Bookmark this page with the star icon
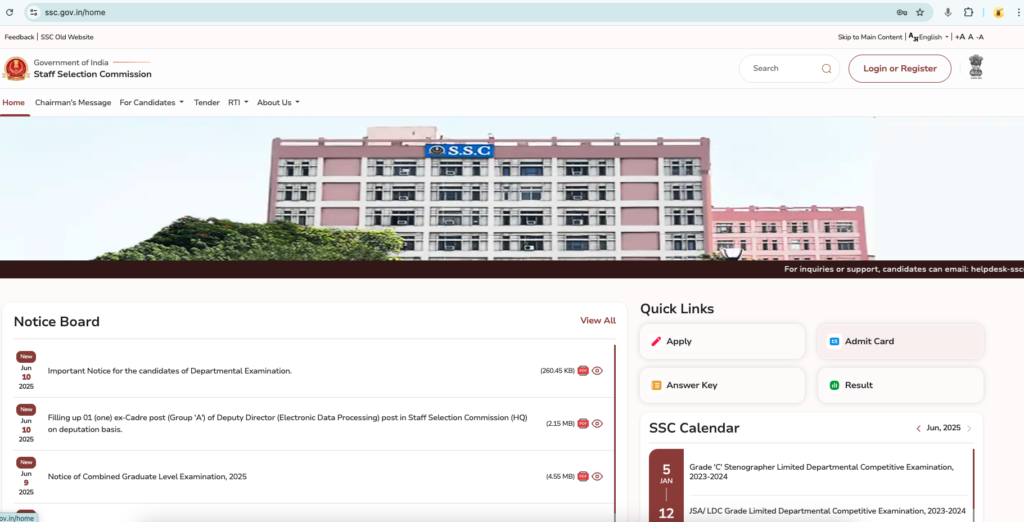The image size is (1024, 522). tap(920, 12)
